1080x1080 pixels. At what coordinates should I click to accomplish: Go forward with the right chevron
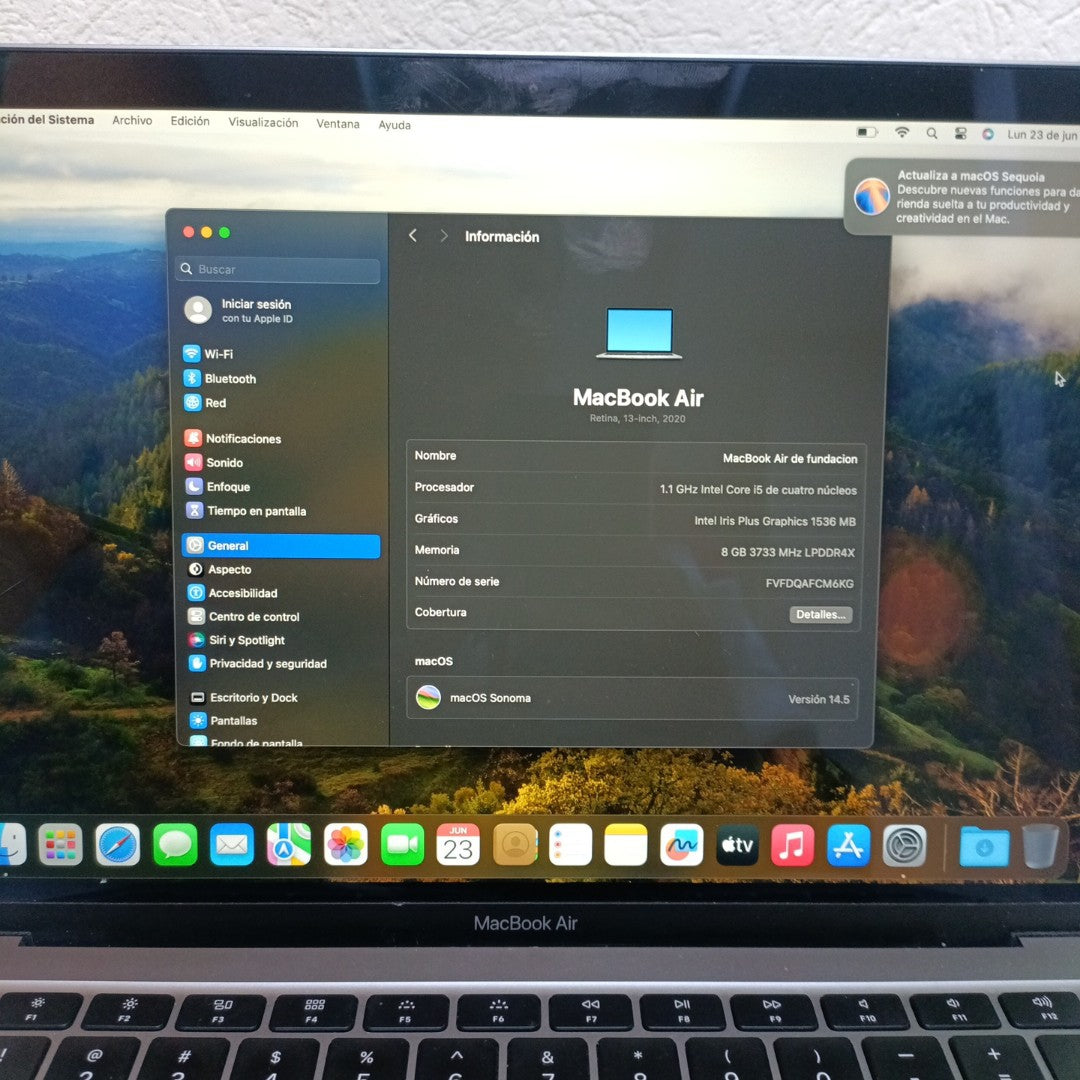443,236
